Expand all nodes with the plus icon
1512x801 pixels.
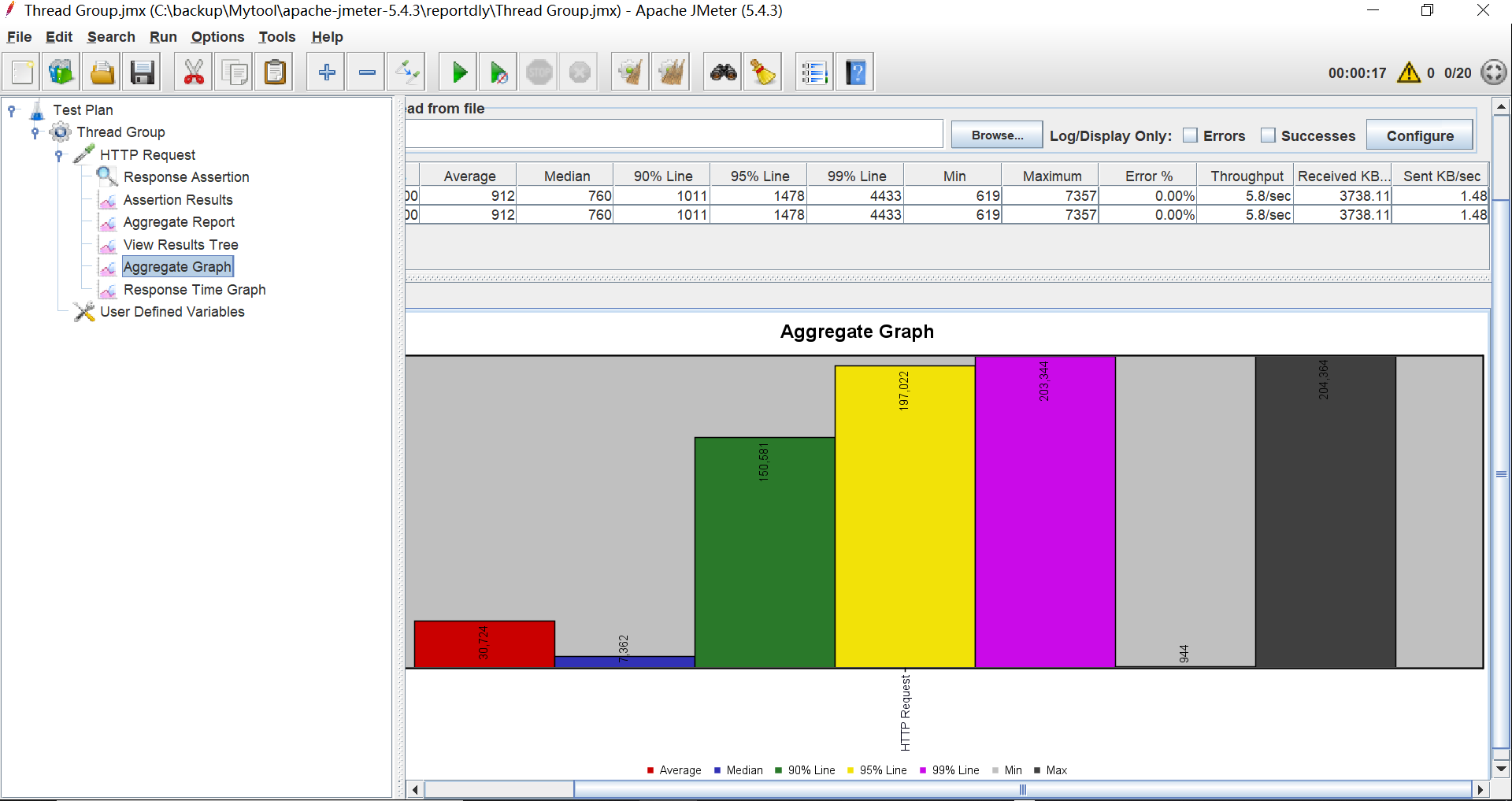[326, 72]
